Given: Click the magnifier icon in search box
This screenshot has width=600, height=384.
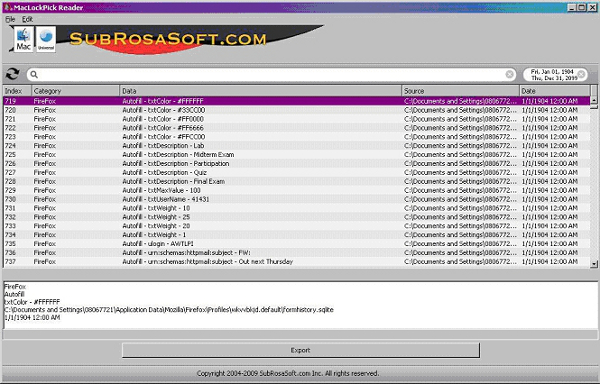Looking at the screenshot, I should (34, 74).
